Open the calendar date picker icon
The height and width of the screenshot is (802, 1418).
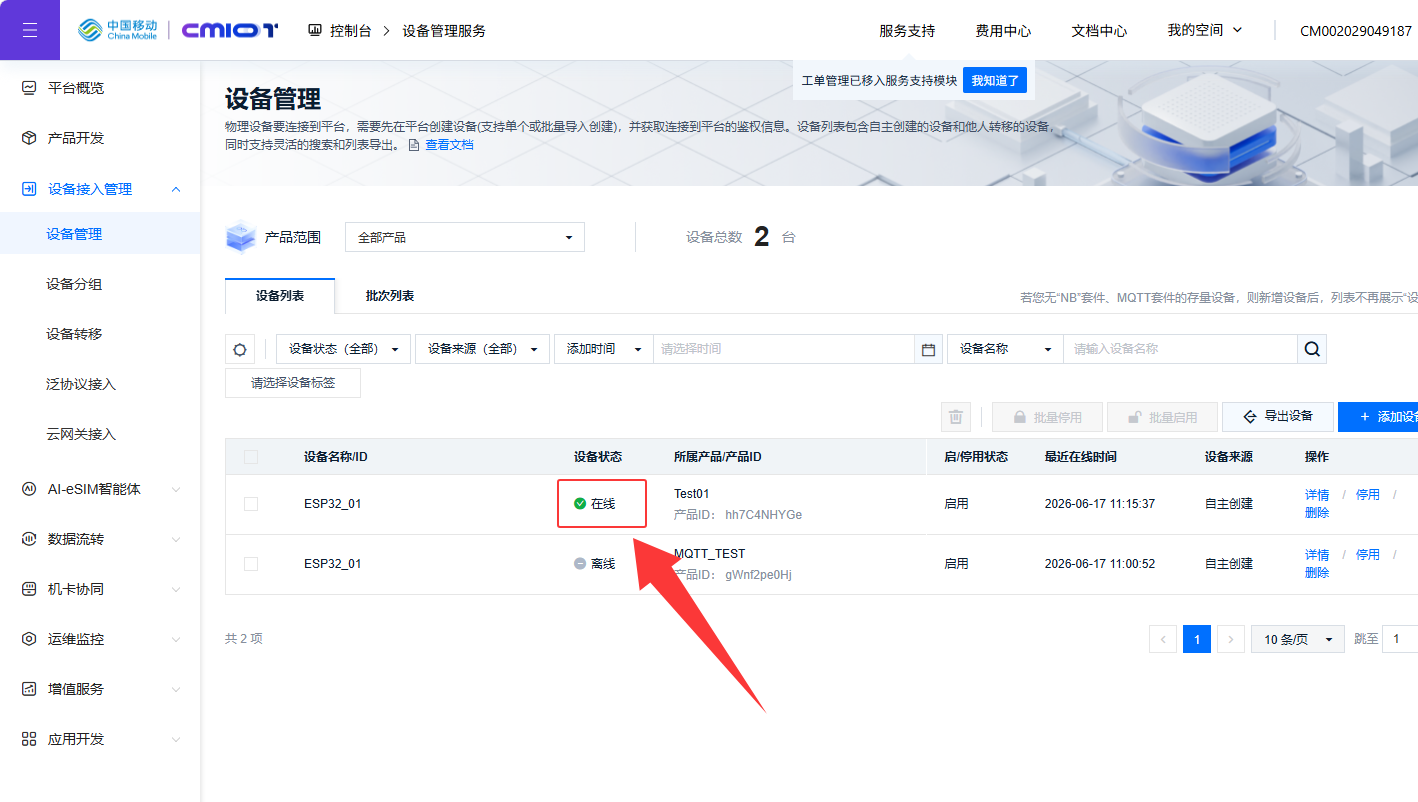pos(928,349)
